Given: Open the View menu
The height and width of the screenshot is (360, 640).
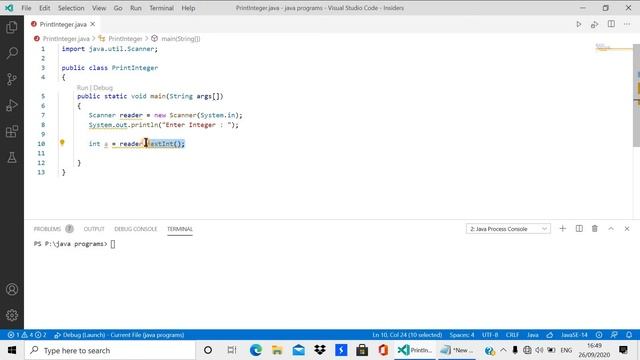Looking at the screenshot, I should click(99, 8).
